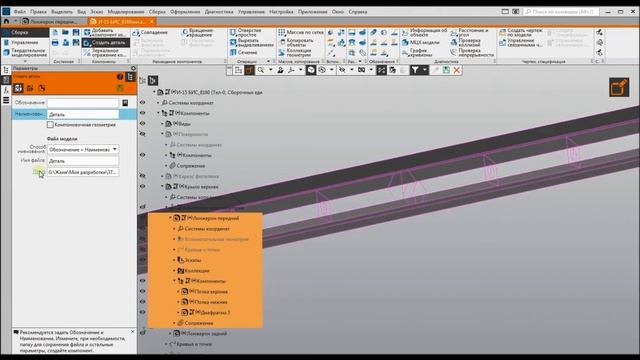Toggle visibility eye for Виды node
This screenshot has height=360, width=640.
point(142,123)
